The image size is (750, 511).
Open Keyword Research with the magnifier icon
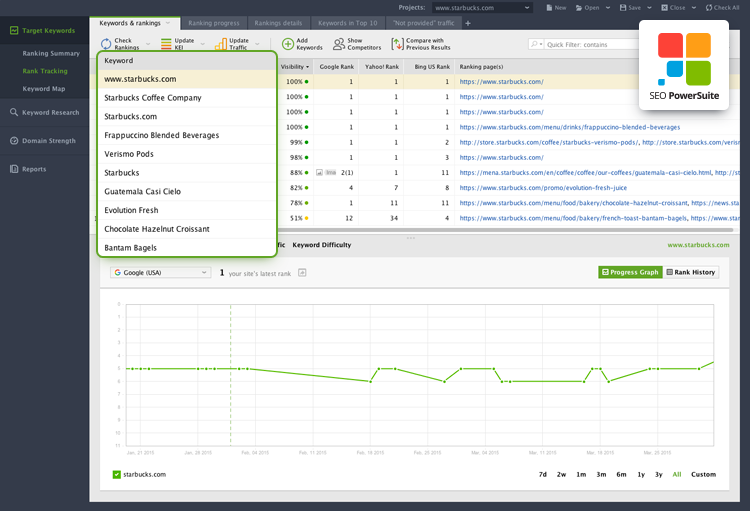[14, 113]
